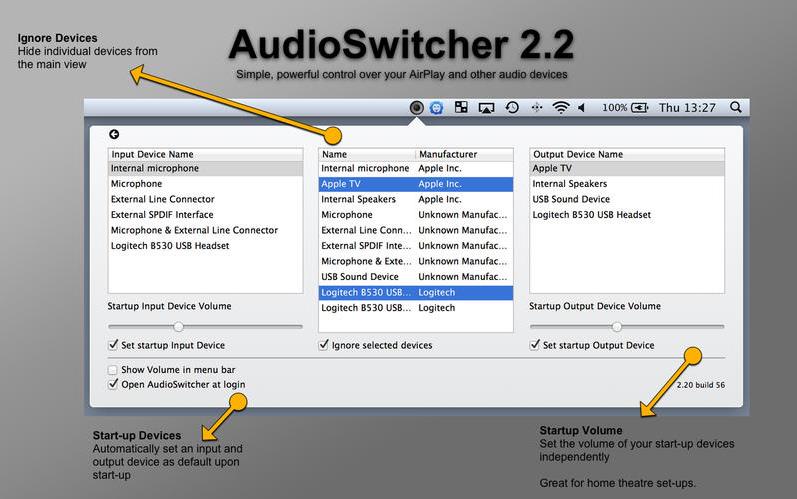Select highlighted Apple TV row in ignore list
This screenshot has width=797, height=499.
(416, 184)
